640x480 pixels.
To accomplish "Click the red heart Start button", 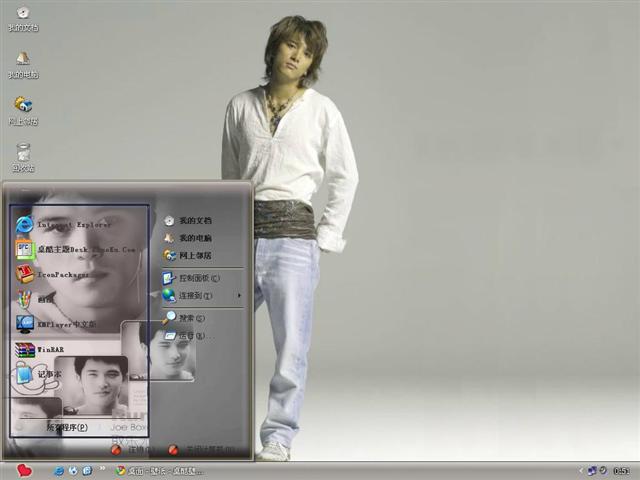I will pos(24,471).
